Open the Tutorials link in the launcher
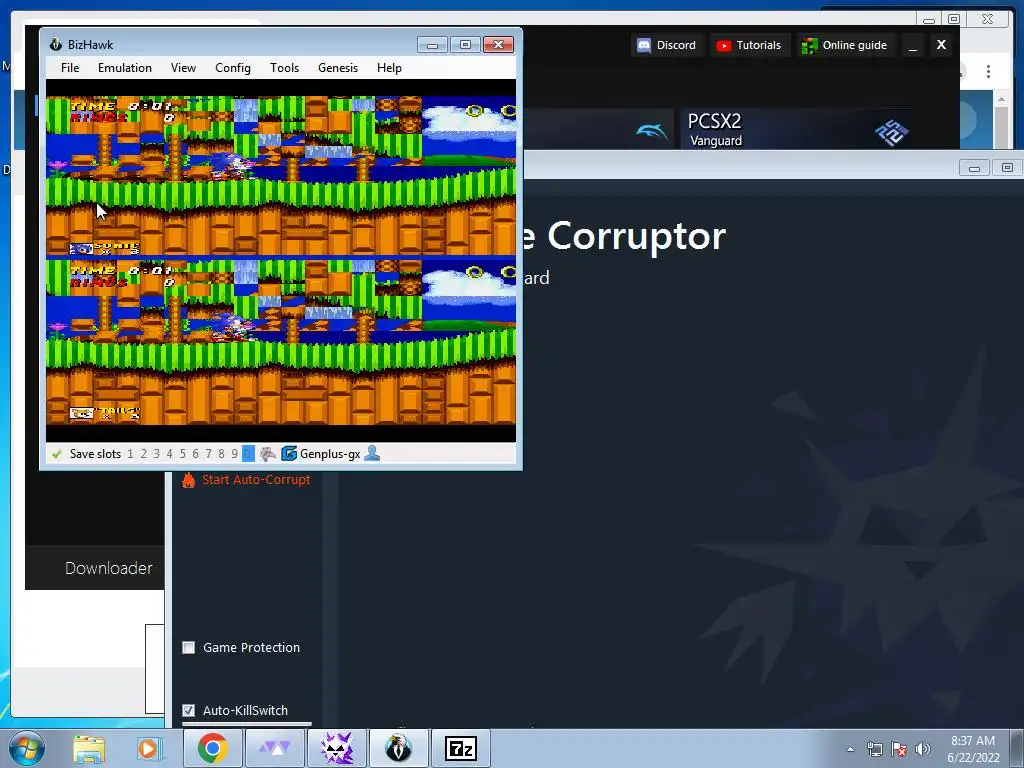 pyautogui.click(x=749, y=45)
